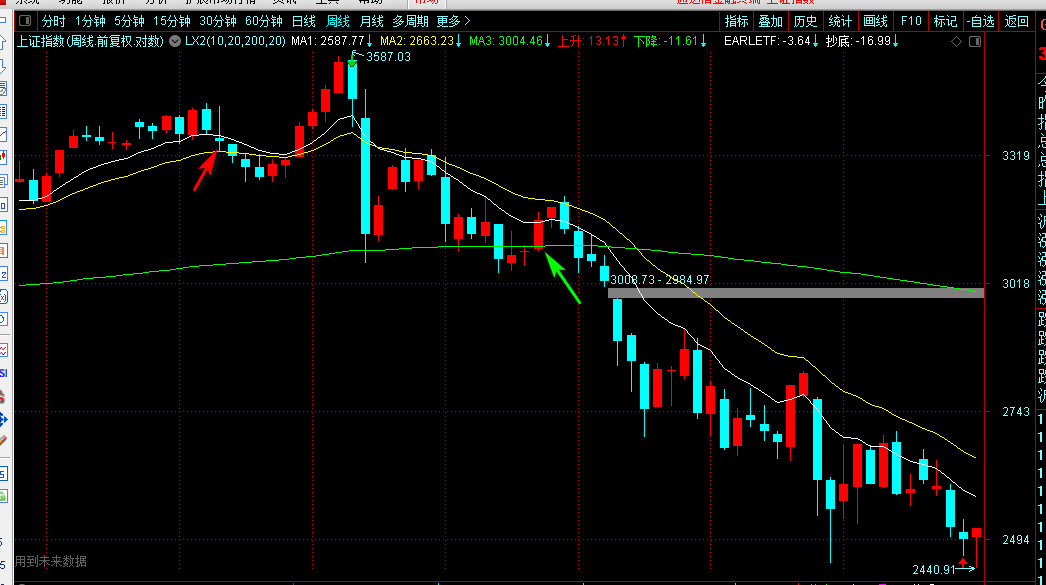
Task: Click the red 上升: 13.13 value
Action: [588, 41]
